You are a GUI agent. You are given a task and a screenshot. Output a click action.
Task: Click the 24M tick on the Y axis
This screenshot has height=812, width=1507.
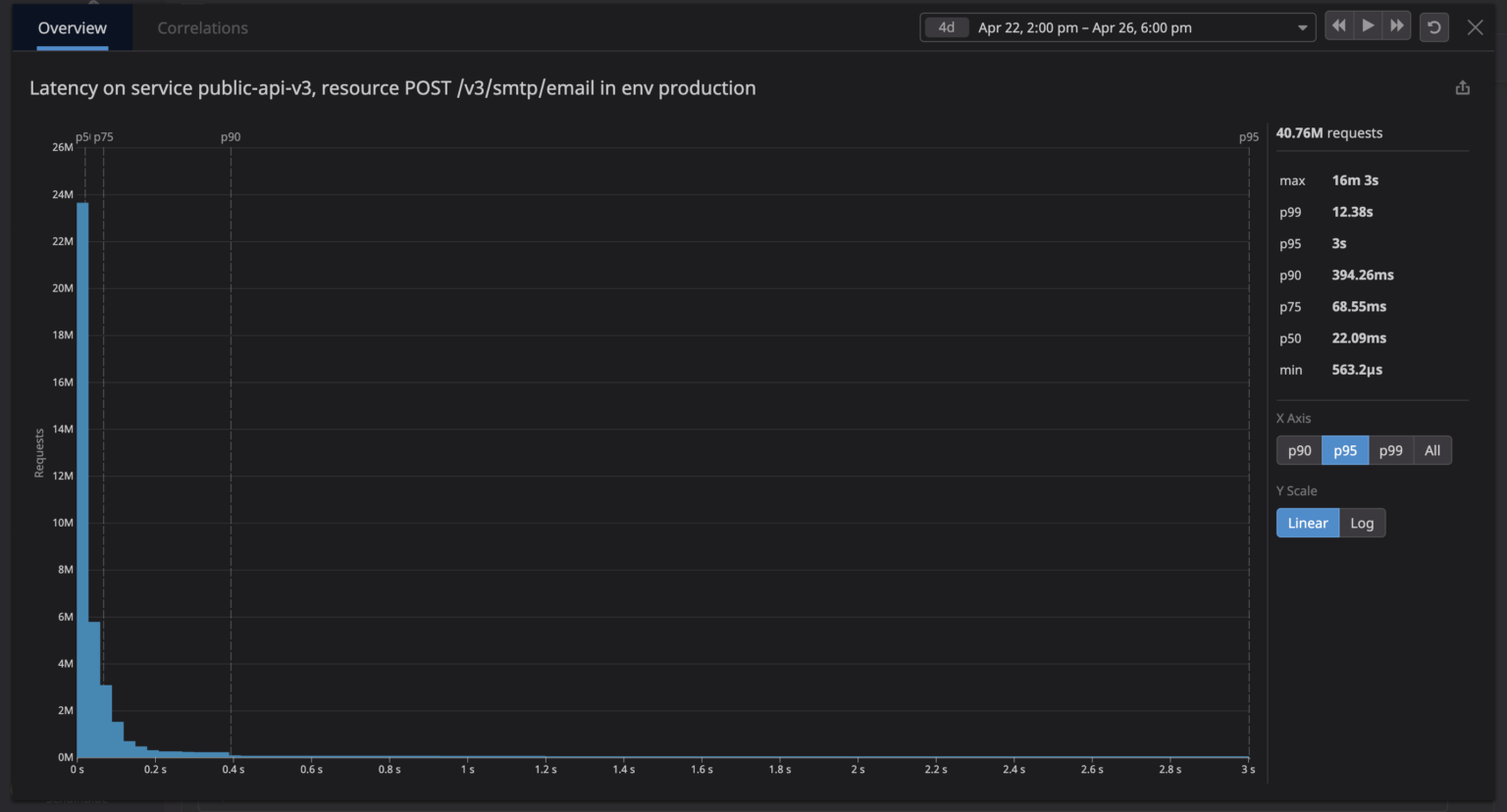63,194
